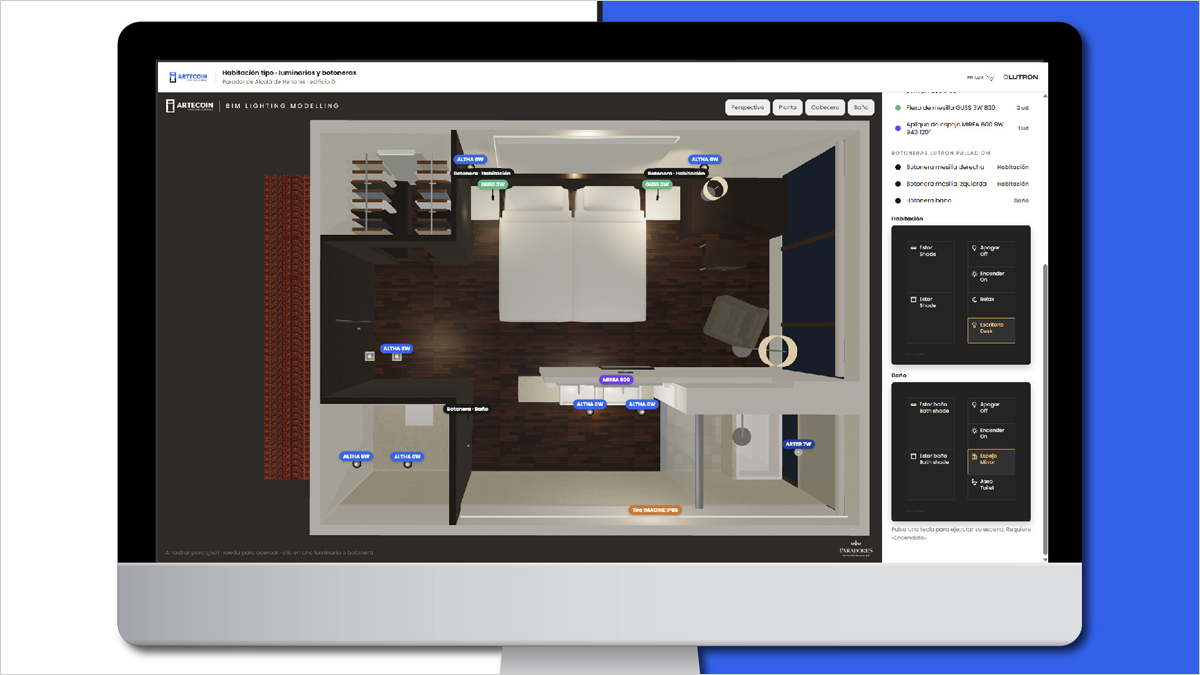Activate the Espejo Mirror scene key
Viewport: 1200px width, 675px height.
[990, 460]
